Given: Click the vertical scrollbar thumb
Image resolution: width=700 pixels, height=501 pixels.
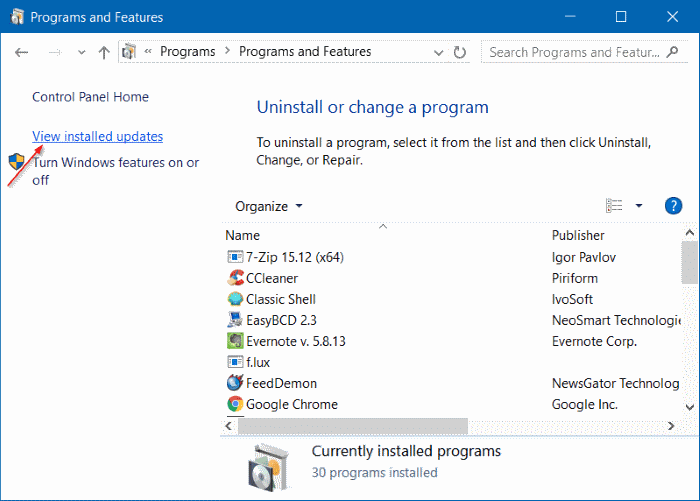Looking at the screenshot, I should (x=690, y=263).
